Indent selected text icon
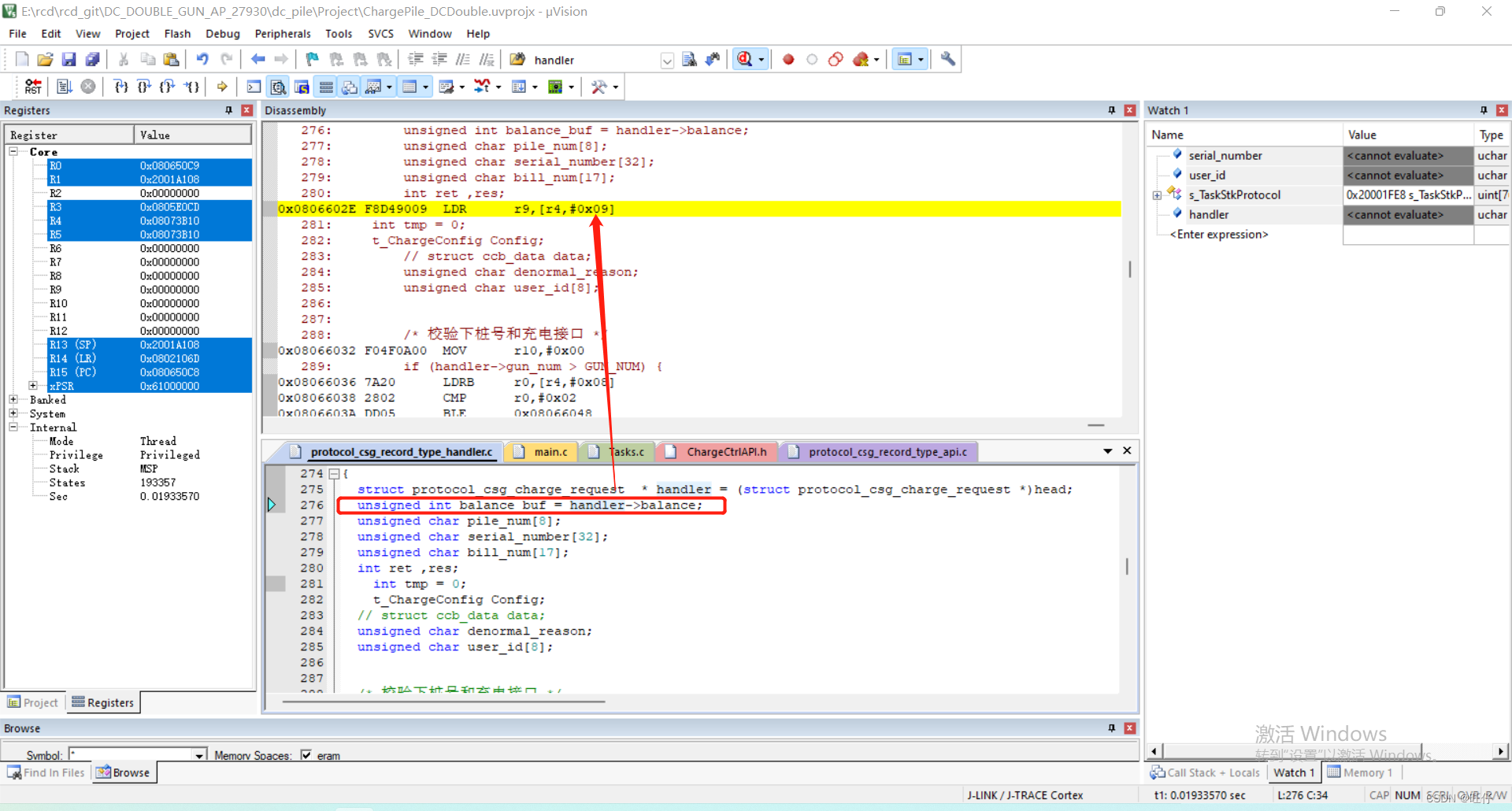Screen dimensions: 1512x811 click(416, 60)
